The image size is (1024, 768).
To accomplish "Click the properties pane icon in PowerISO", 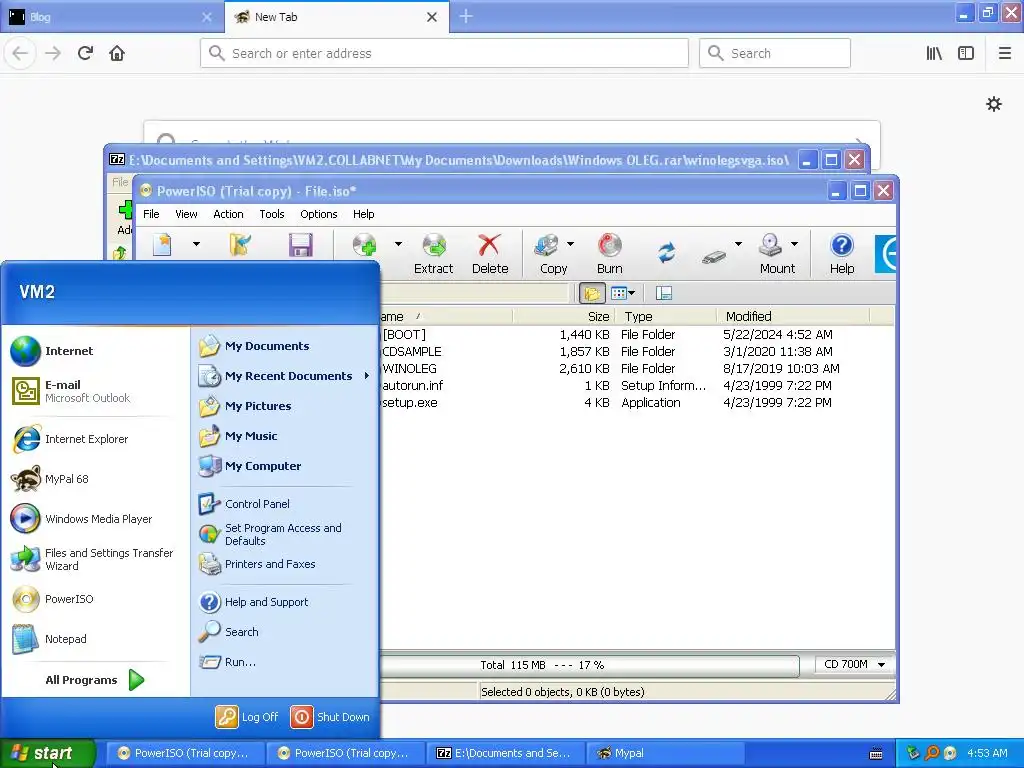I will coord(664,293).
